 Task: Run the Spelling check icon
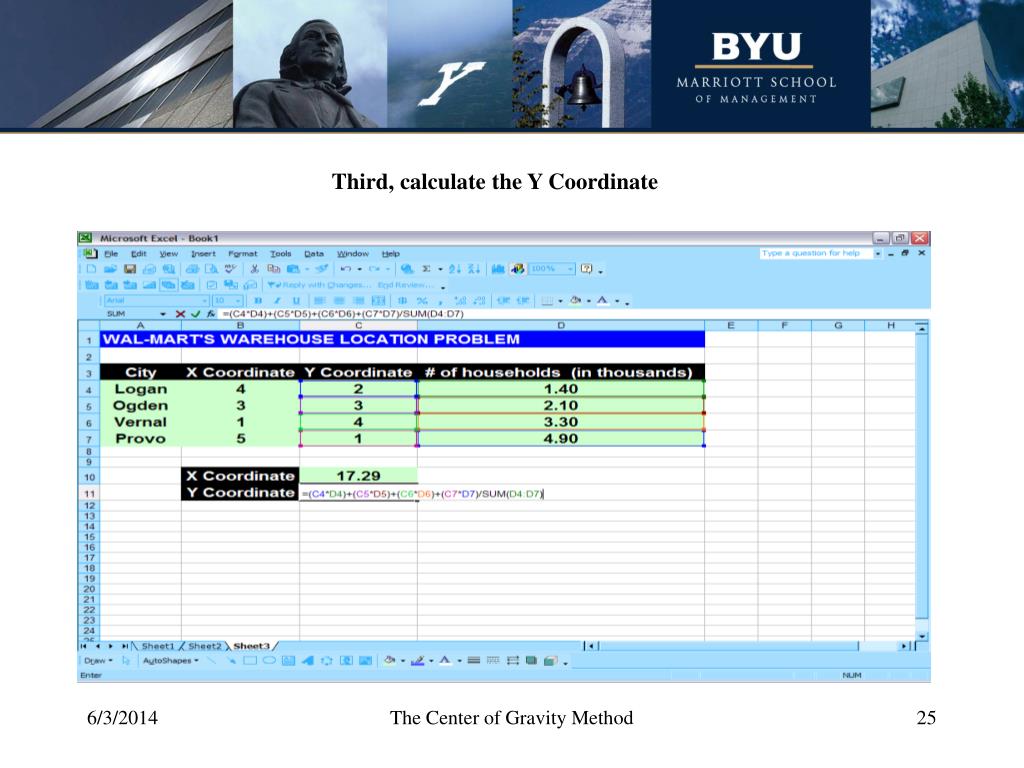pyautogui.click(x=231, y=269)
